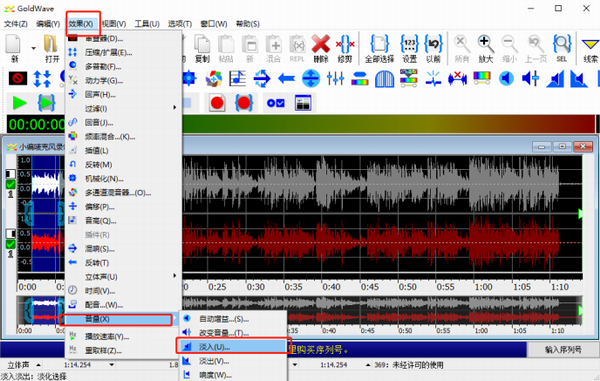Screen dimensions: 600x381
Task: Click the Change Volume speaker slider icon
Action: [x=530, y=78]
